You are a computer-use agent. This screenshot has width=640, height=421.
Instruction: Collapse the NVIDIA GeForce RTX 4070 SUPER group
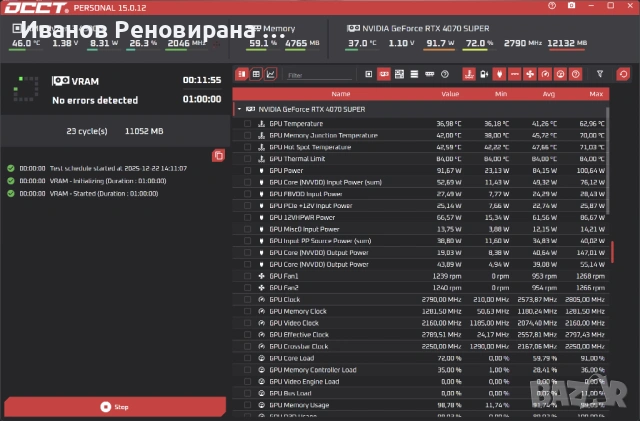click(x=240, y=109)
